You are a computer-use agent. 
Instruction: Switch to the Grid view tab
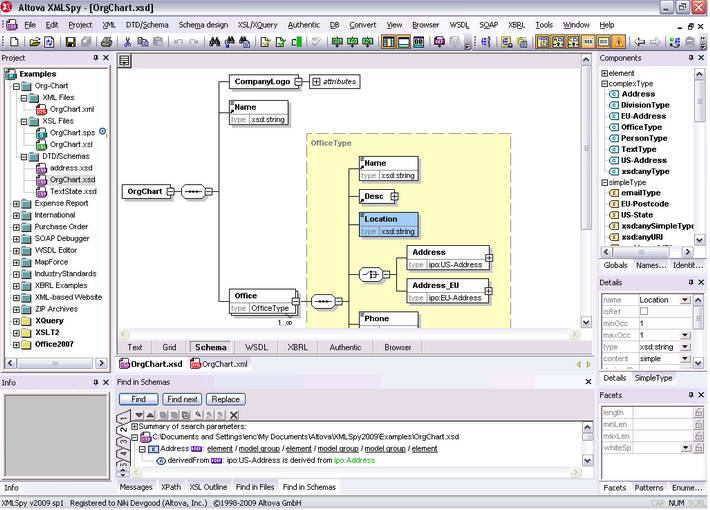169,347
